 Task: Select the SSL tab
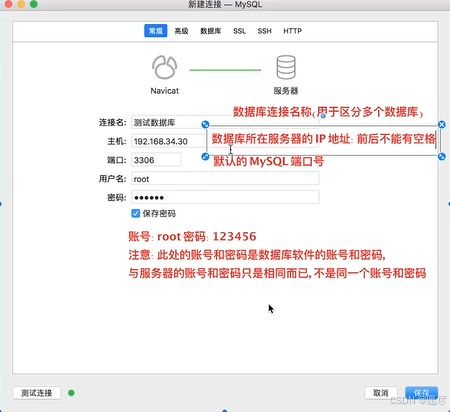239,31
